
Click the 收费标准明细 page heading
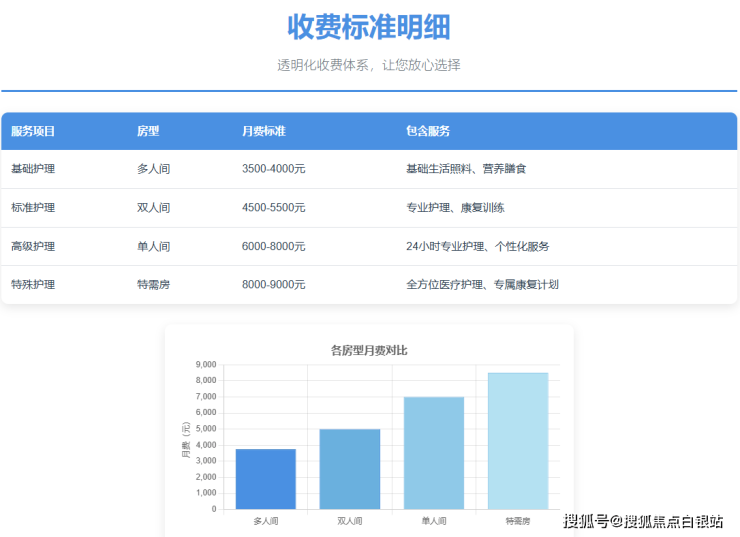tap(368, 27)
